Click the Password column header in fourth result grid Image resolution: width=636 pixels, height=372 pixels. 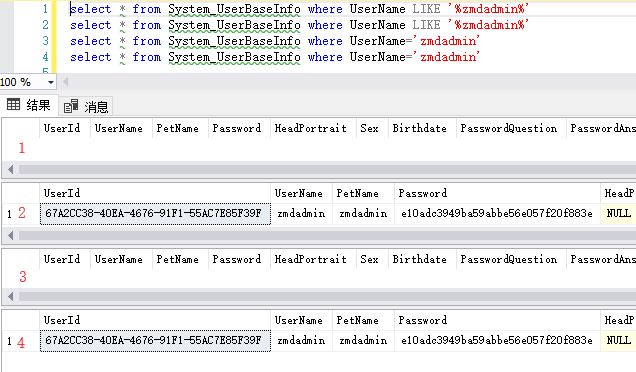(x=497, y=320)
